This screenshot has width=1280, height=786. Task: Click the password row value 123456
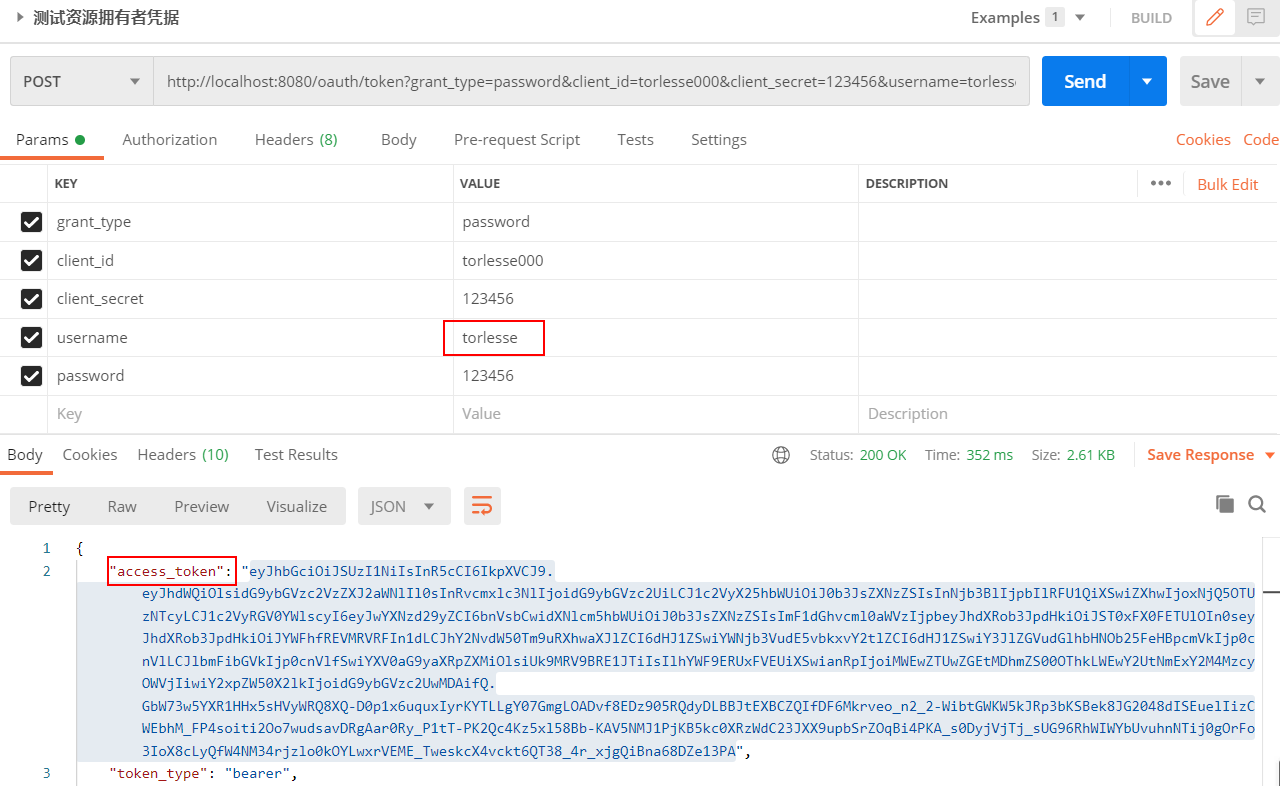click(x=488, y=376)
